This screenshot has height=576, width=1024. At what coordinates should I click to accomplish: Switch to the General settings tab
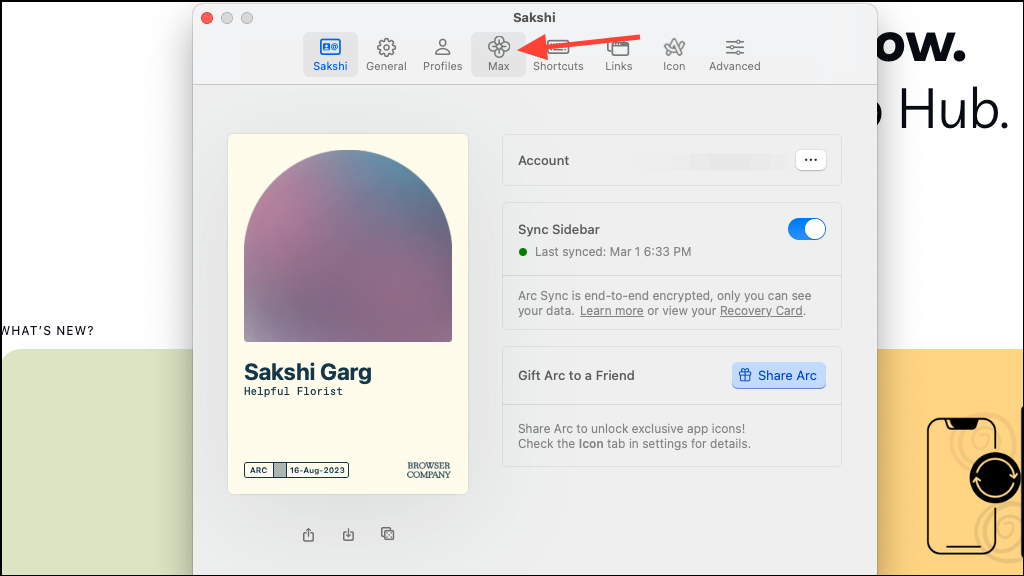(x=386, y=55)
